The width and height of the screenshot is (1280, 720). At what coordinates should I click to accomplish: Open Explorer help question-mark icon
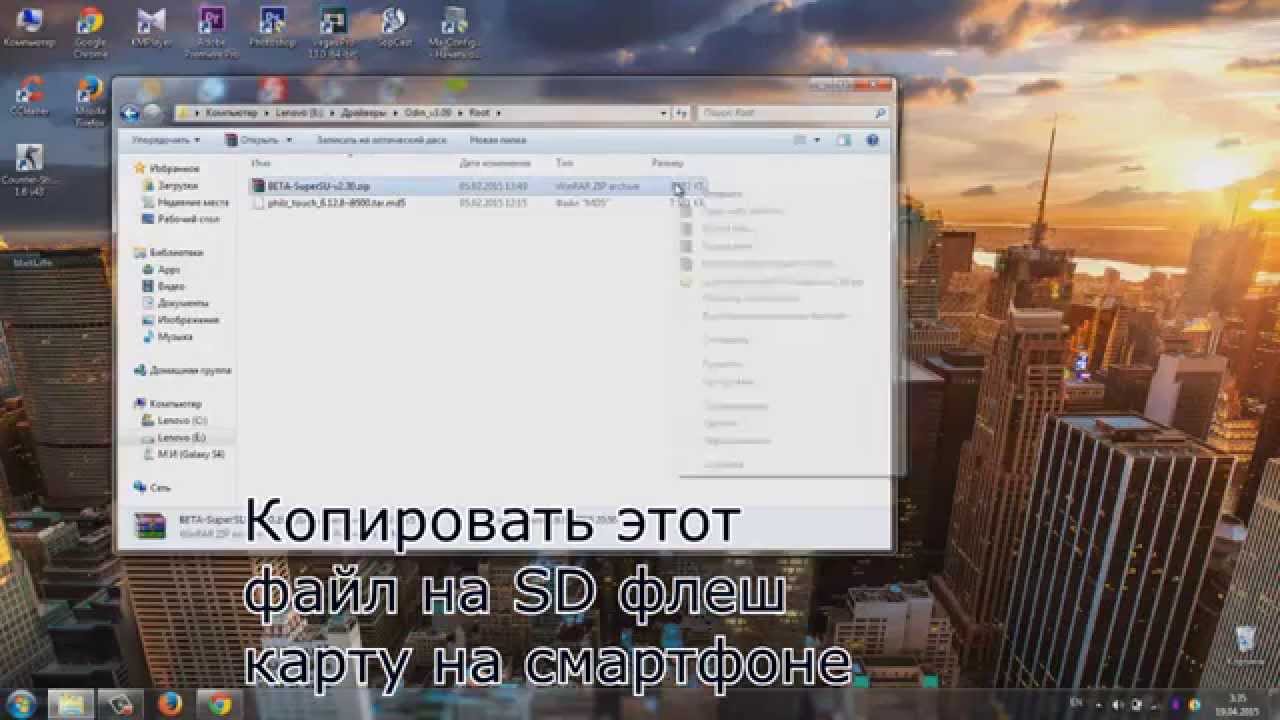coord(872,141)
